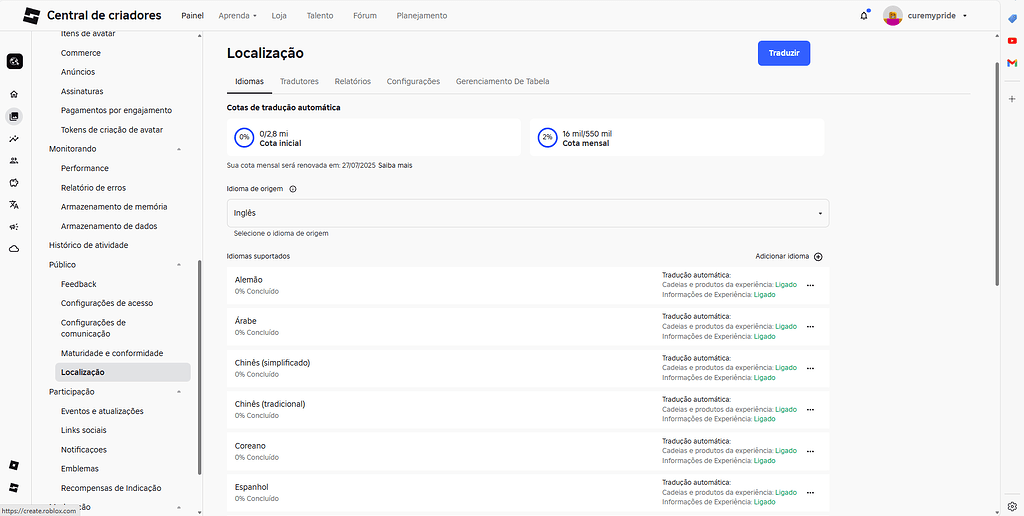Open Relatório de erros in the sidebar

click(93, 187)
